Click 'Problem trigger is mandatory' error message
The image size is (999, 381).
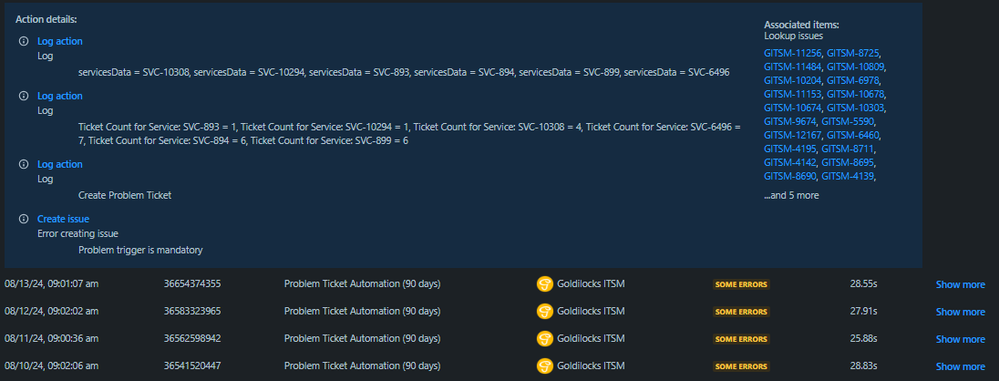tap(140, 250)
